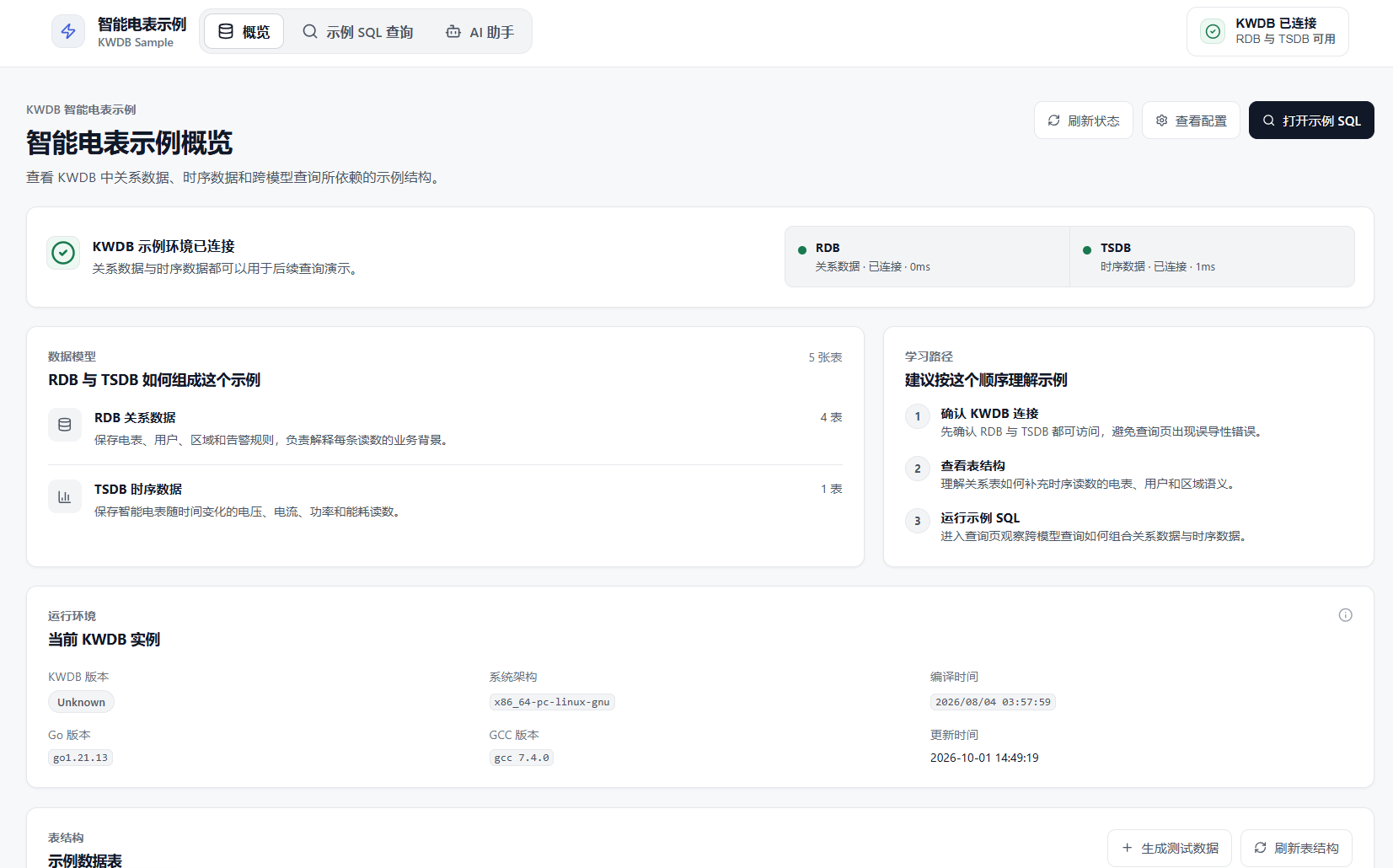Click step number 1 circle for 确认 KWDB 连接
The image size is (1393, 868).
pyautogui.click(x=918, y=416)
